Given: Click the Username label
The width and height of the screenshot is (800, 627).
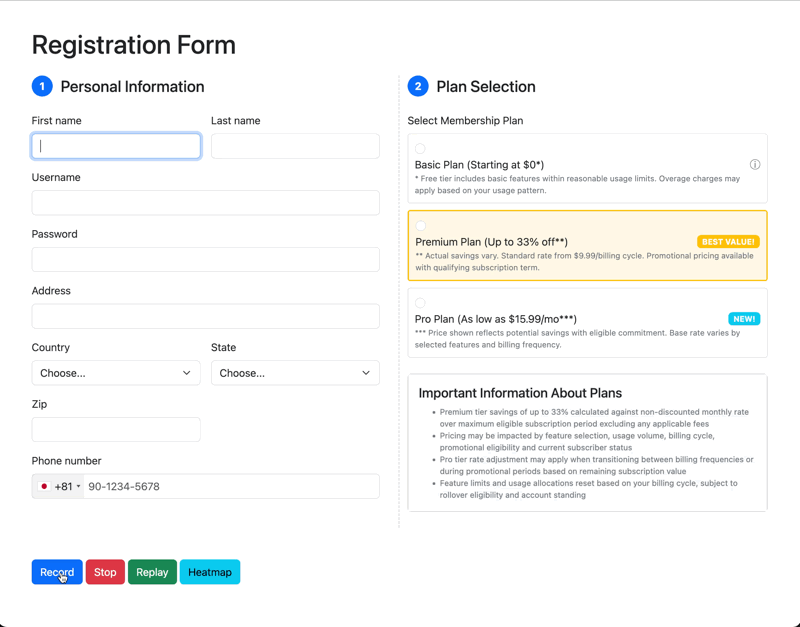Looking at the screenshot, I should tap(56, 178).
